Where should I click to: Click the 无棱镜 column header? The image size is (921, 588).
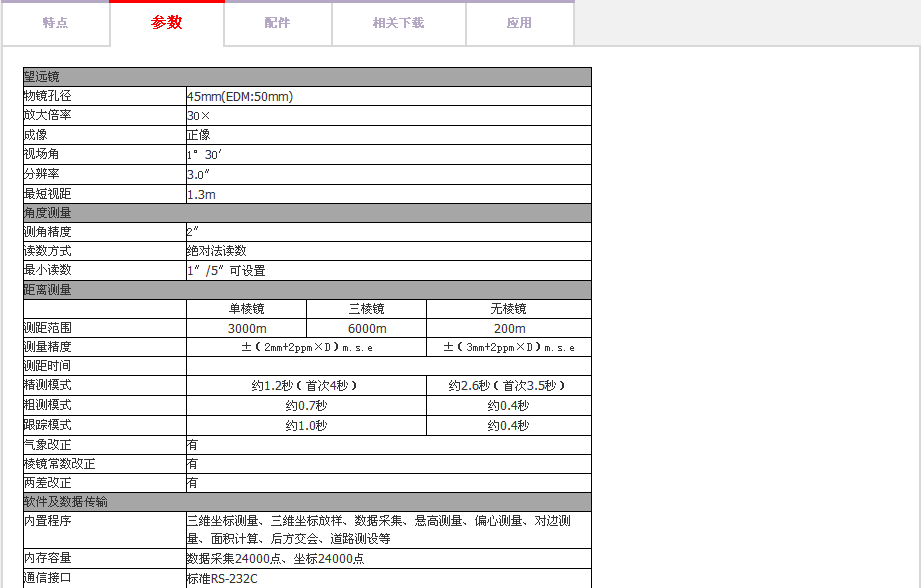pyautogui.click(x=508, y=309)
